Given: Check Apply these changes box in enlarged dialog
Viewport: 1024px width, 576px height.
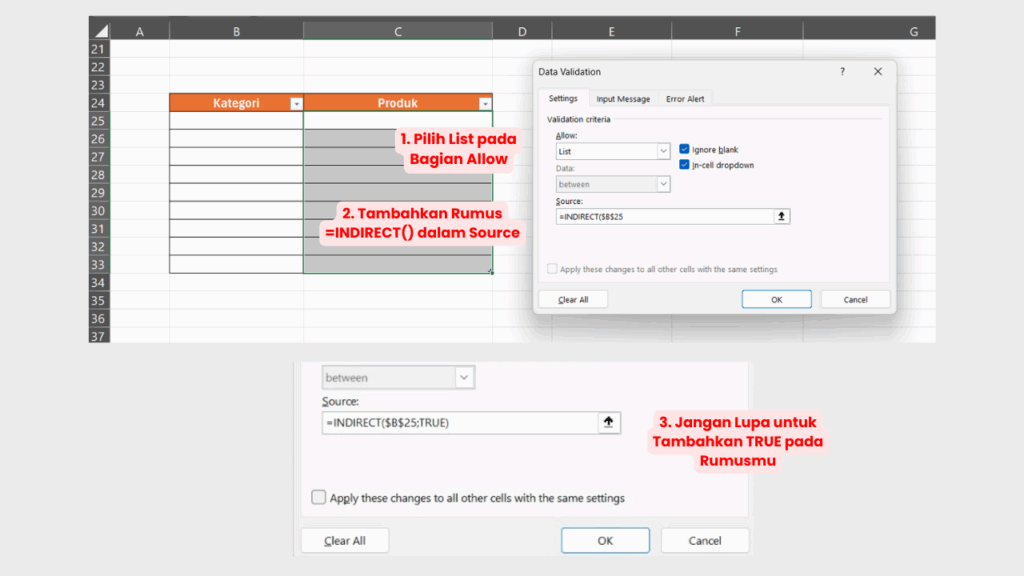Looking at the screenshot, I should 319,497.
